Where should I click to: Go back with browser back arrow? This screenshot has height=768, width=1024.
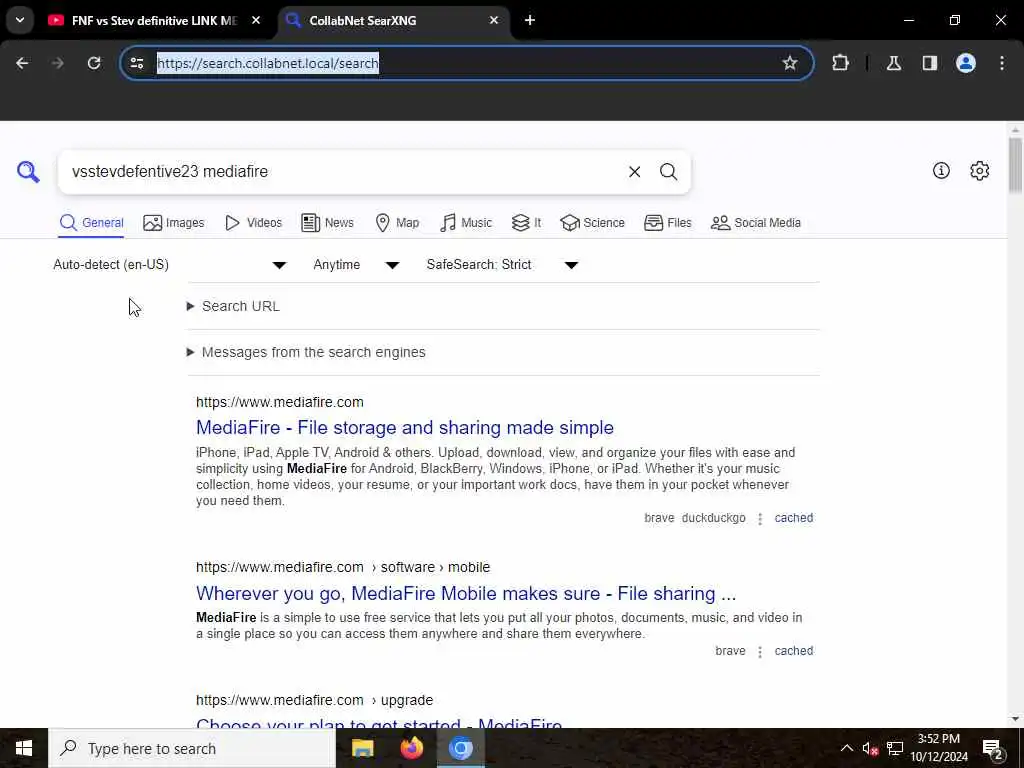(22, 63)
